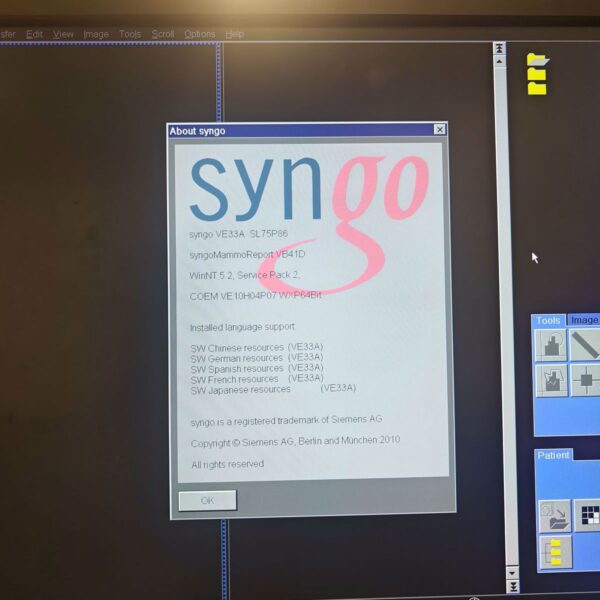Click the 'Copyright © Siemens AG' line
Viewport: 600px width, 600px height.
[x=295, y=442]
